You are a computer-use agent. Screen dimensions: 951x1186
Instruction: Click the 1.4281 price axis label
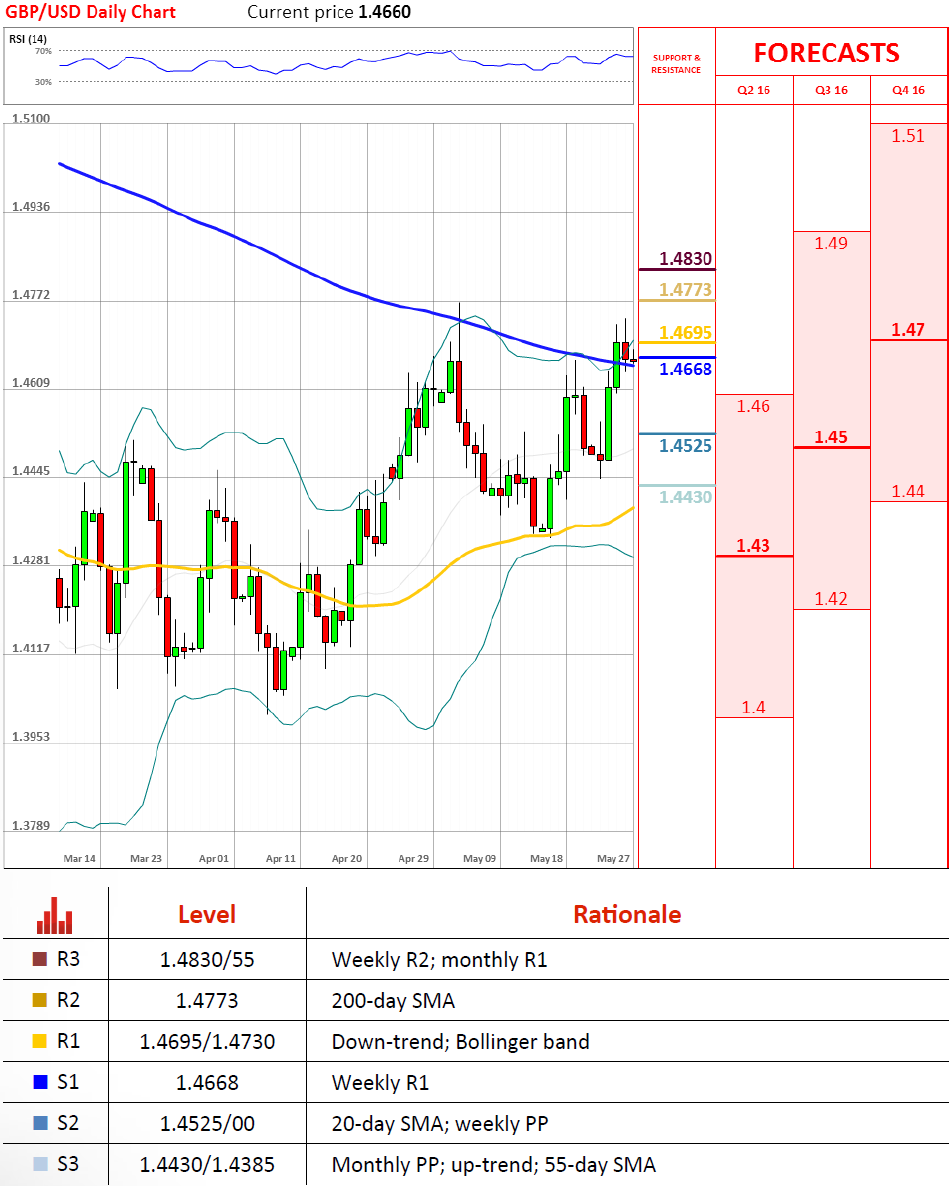point(31,560)
